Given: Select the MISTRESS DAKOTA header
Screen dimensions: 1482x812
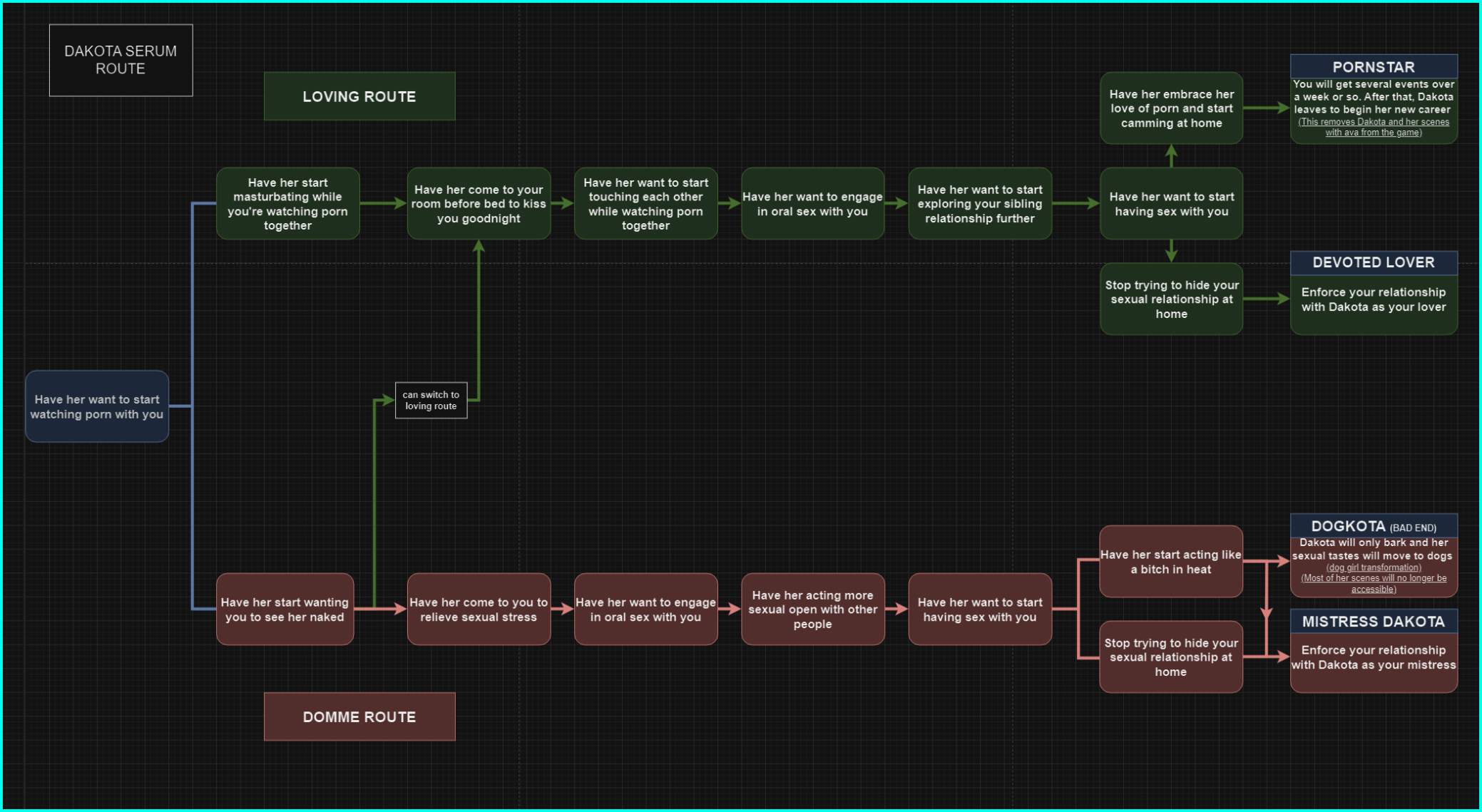Looking at the screenshot, I should pyautogui.click(x=1373, y=622).
